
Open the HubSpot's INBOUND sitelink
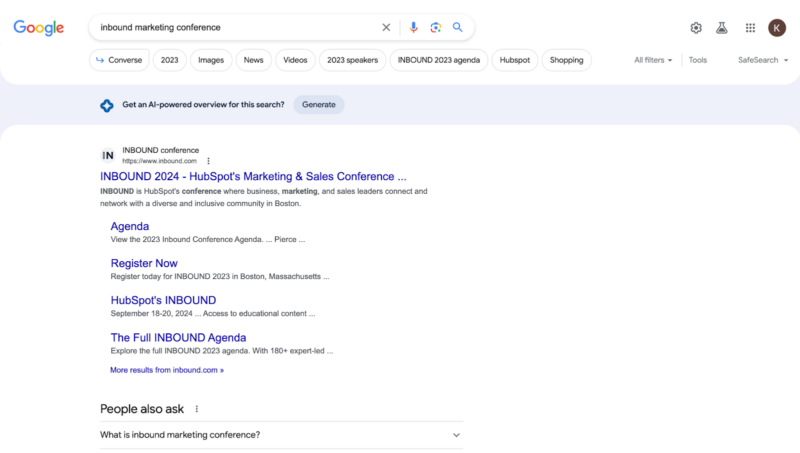click(163, 300)
